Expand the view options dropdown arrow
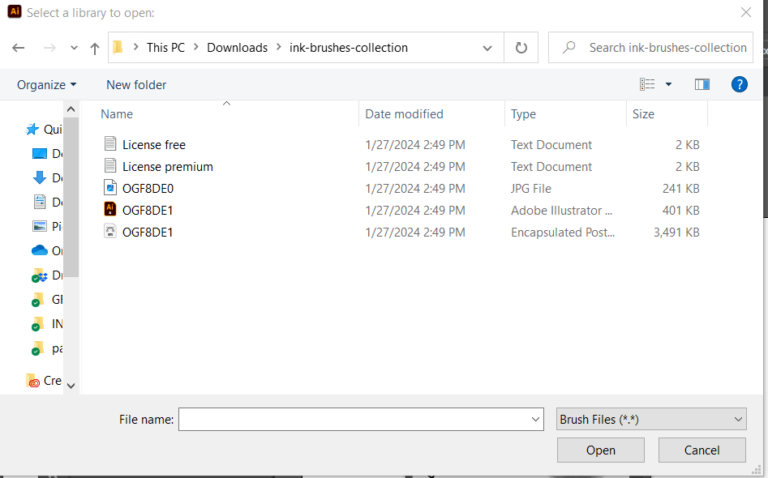Image resolution: width=768 pixels, height=478 pixels. pyautogui.click(x=669, y=85)
